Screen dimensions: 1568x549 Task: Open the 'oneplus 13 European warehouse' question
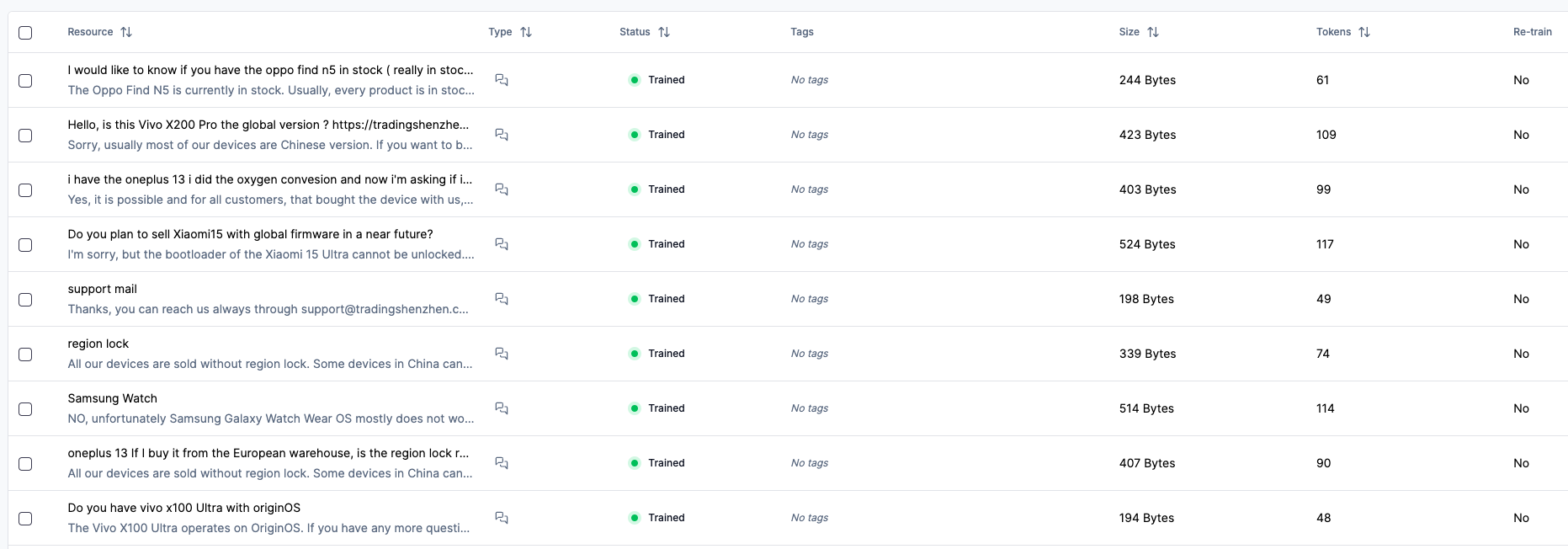click(268, 453)
